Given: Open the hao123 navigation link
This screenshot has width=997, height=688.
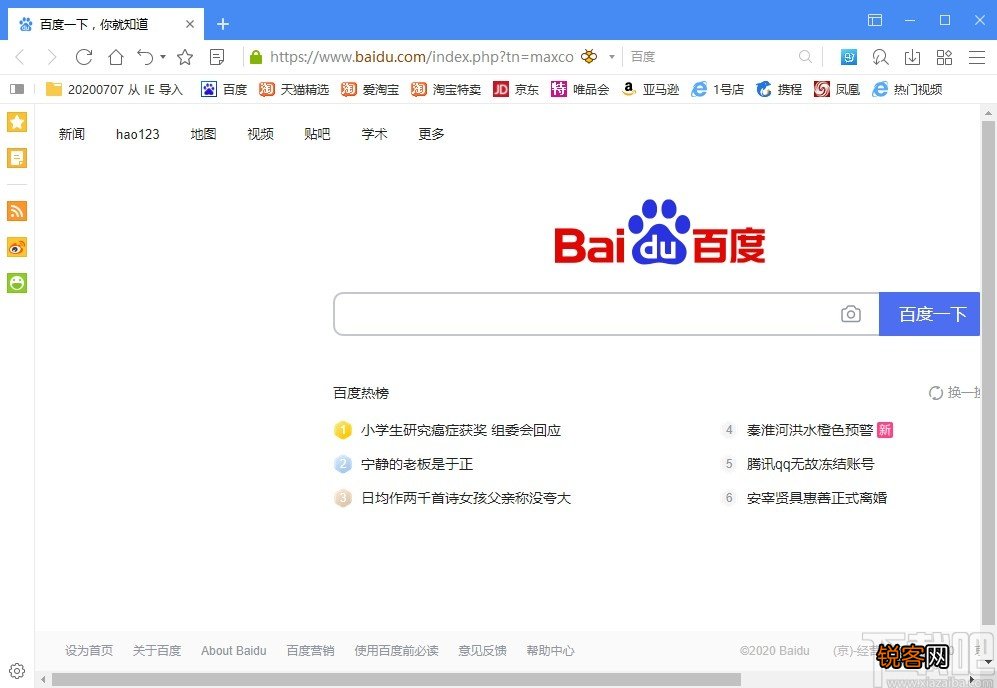Looking at the screenshot, I should click(x=138, y=134).
